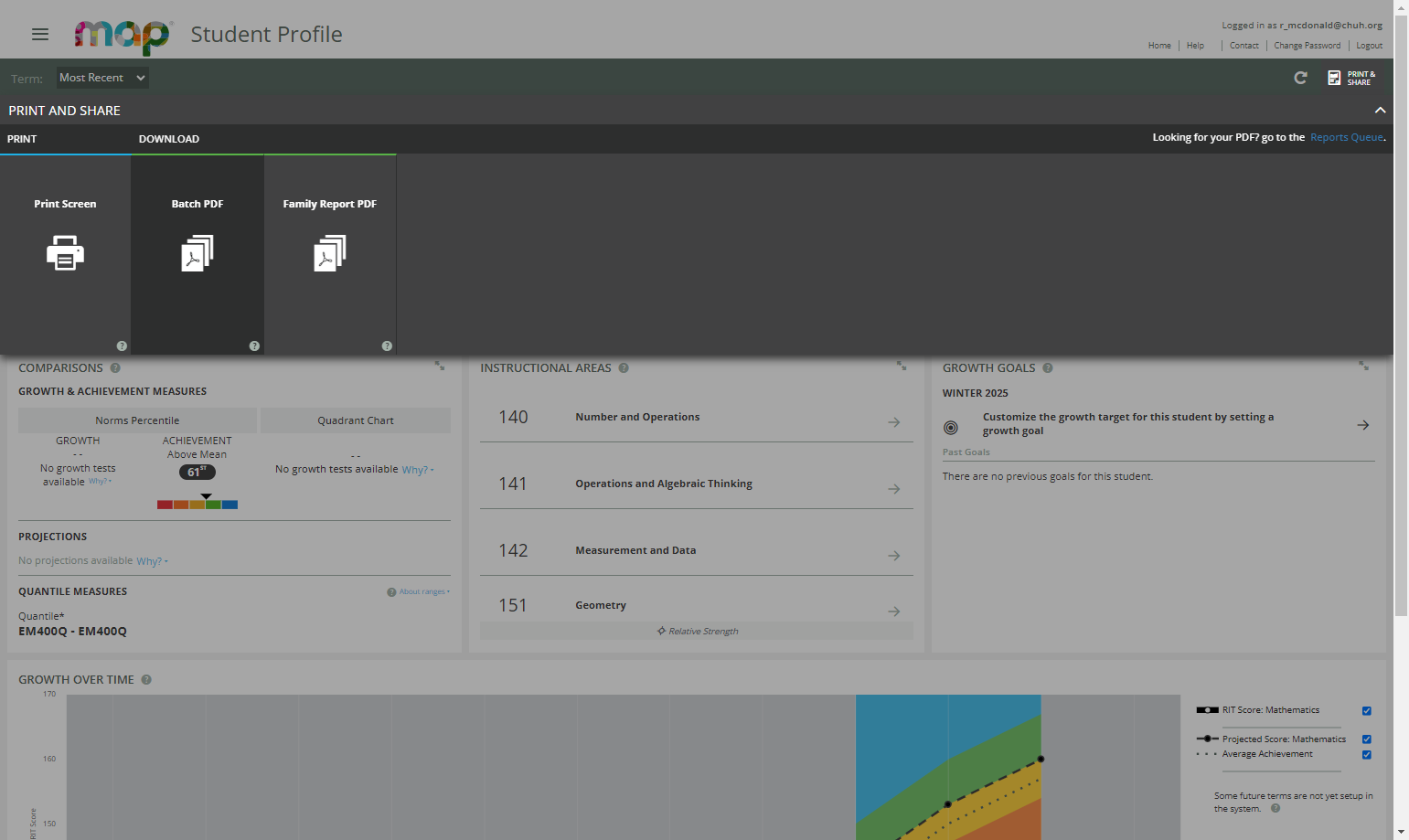1409x840 pixels.
Task: Click the Print & Share toolbar icon
Action: 1351,78
